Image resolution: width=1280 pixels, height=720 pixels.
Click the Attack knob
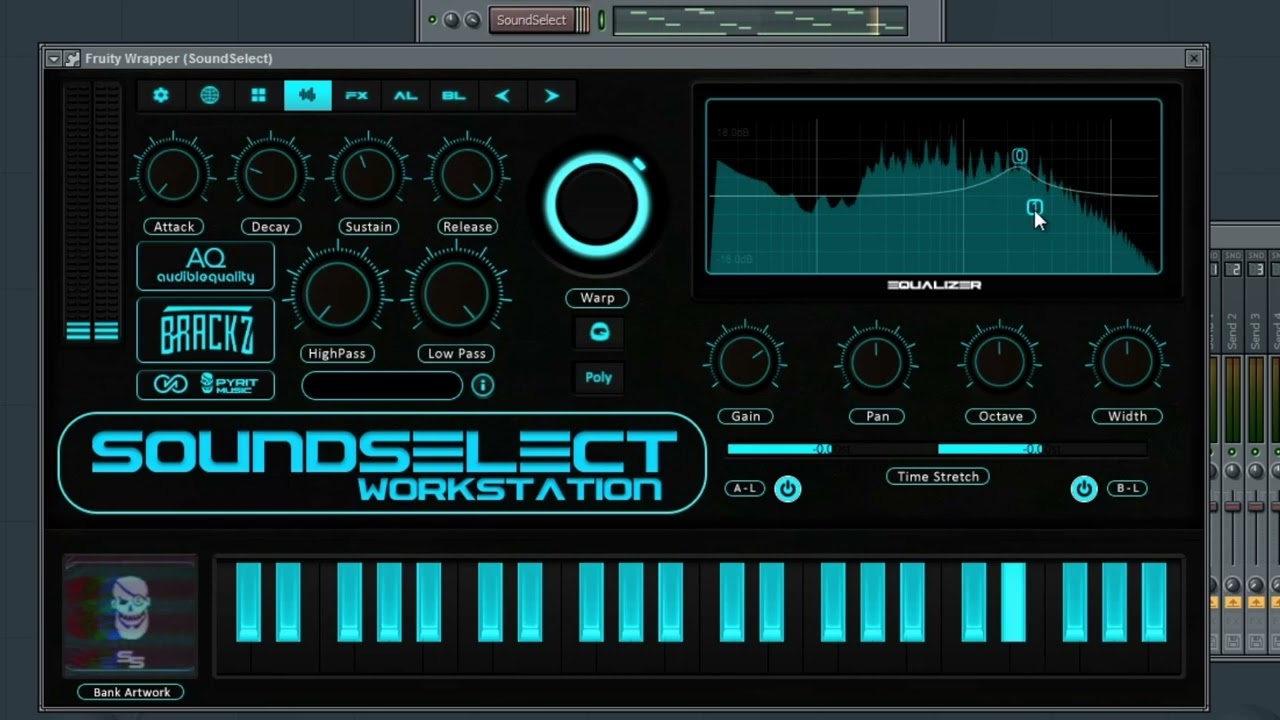coord(173,174)
